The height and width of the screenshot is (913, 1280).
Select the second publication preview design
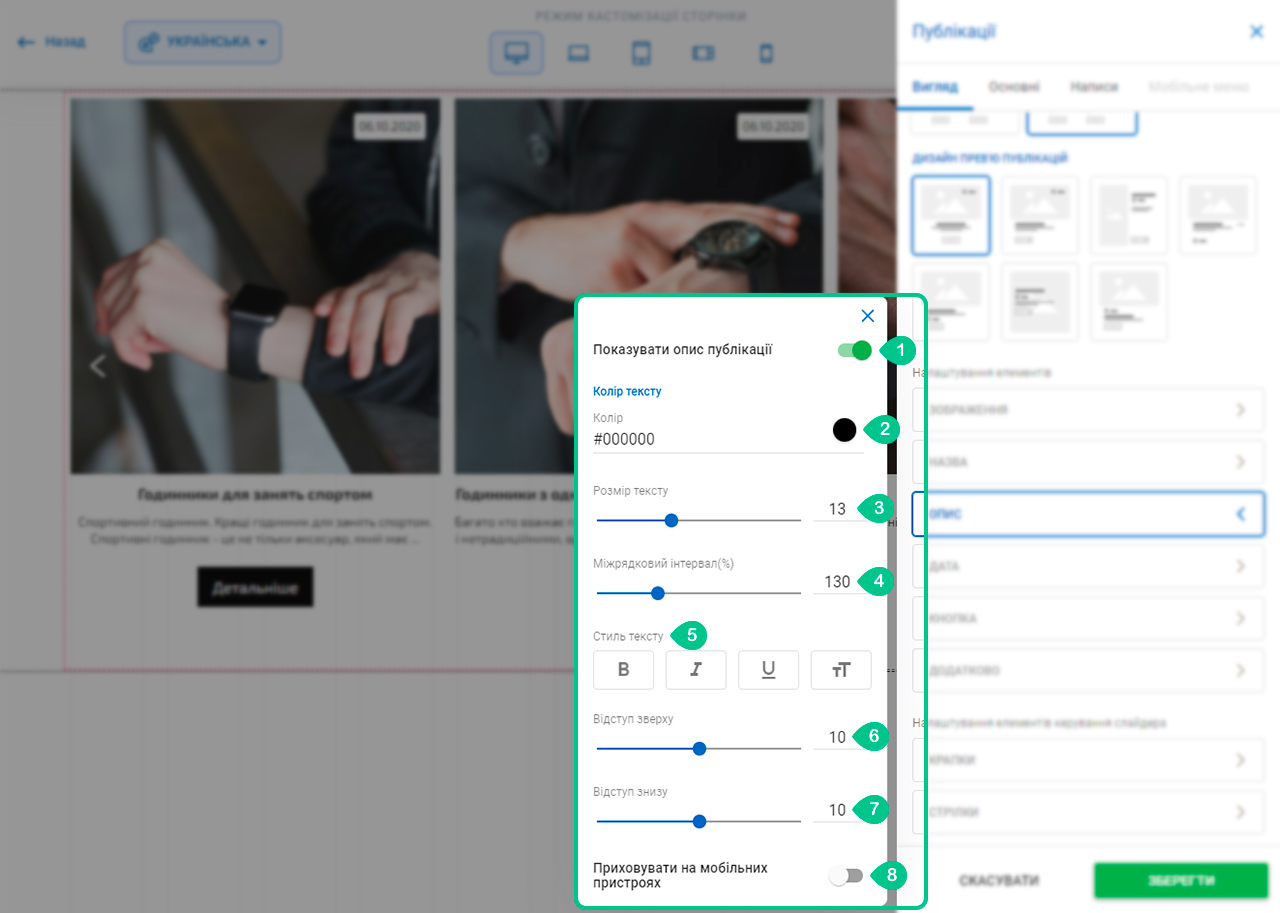point(1040,215)
